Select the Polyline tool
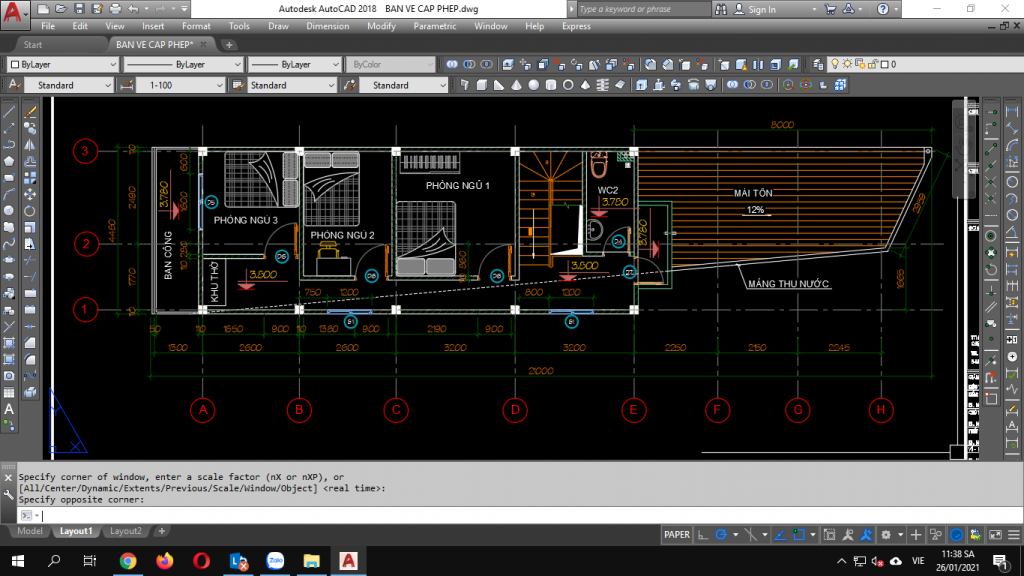The width and height of the screenshot is (1024, 576). click(9, 145)
